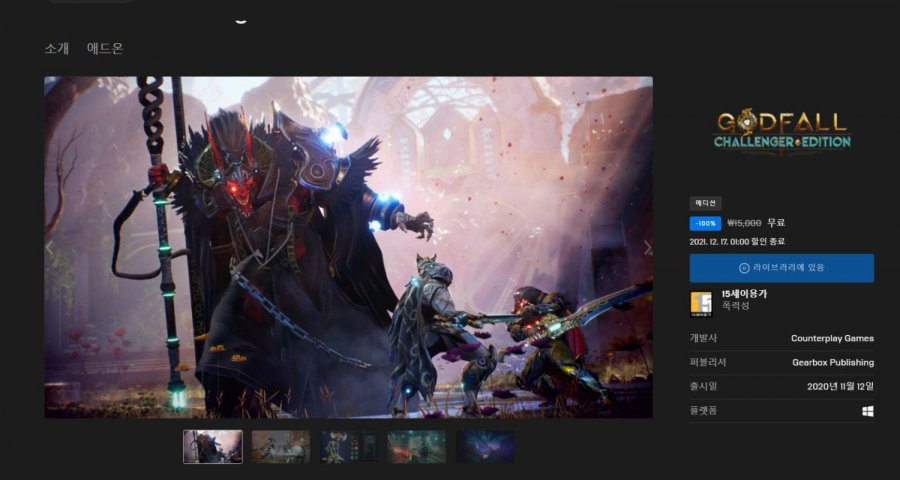Show previous screenshot with left arrow
The image size is (900, 480).
click(x=49, y=248)
